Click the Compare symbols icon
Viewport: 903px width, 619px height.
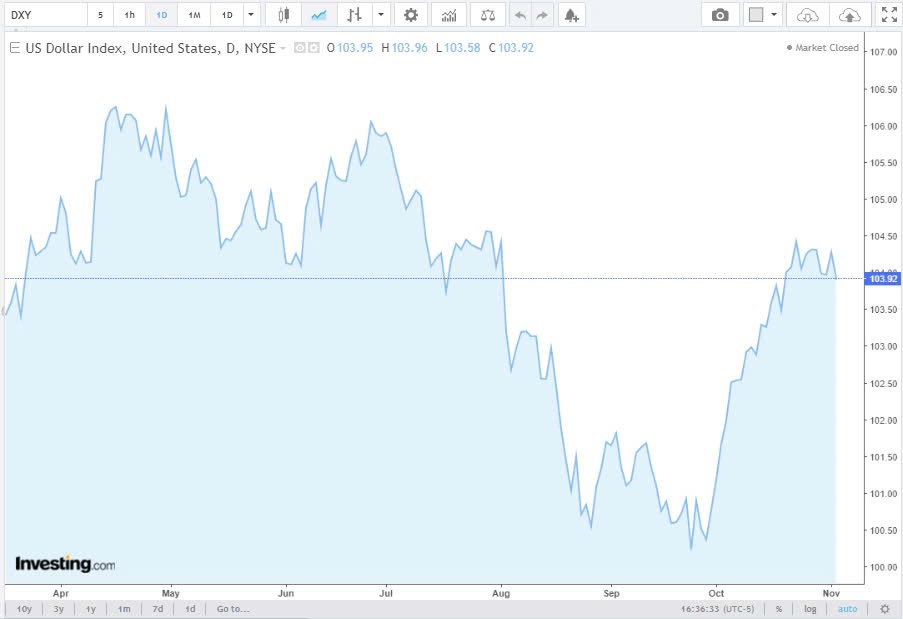[487, 14]
